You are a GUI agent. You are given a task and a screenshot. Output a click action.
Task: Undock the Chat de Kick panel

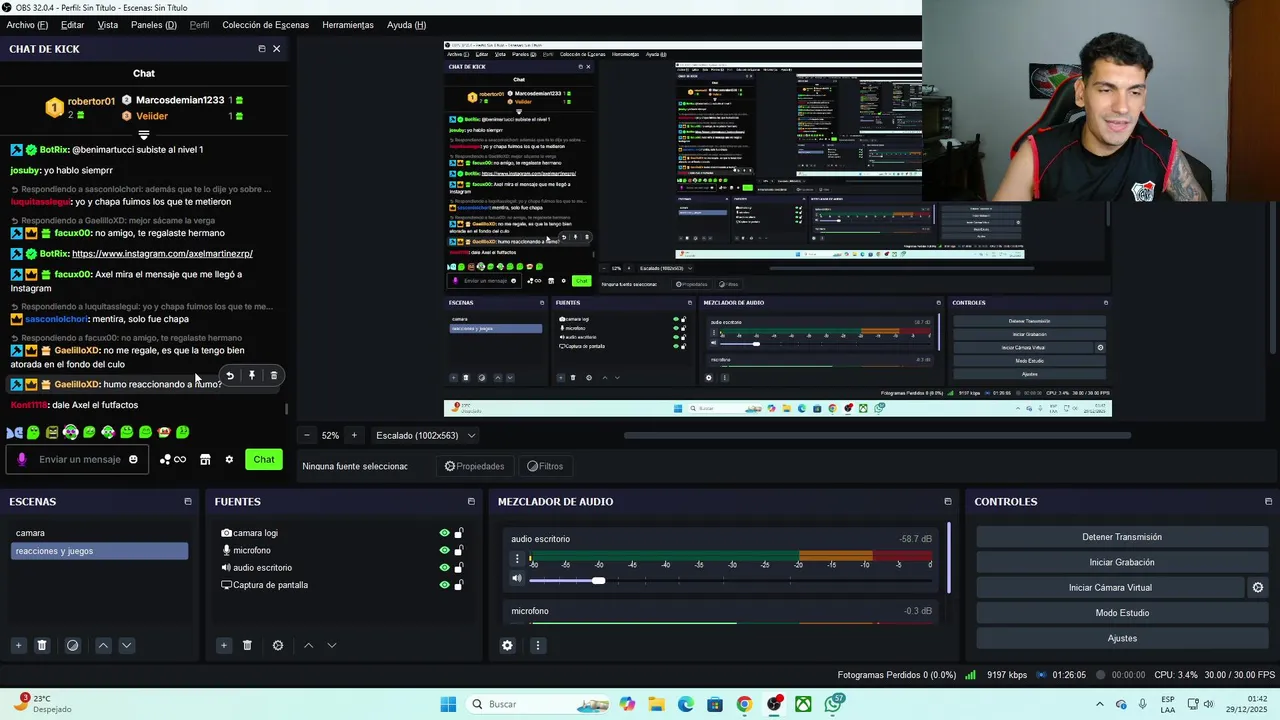point(262,49)
